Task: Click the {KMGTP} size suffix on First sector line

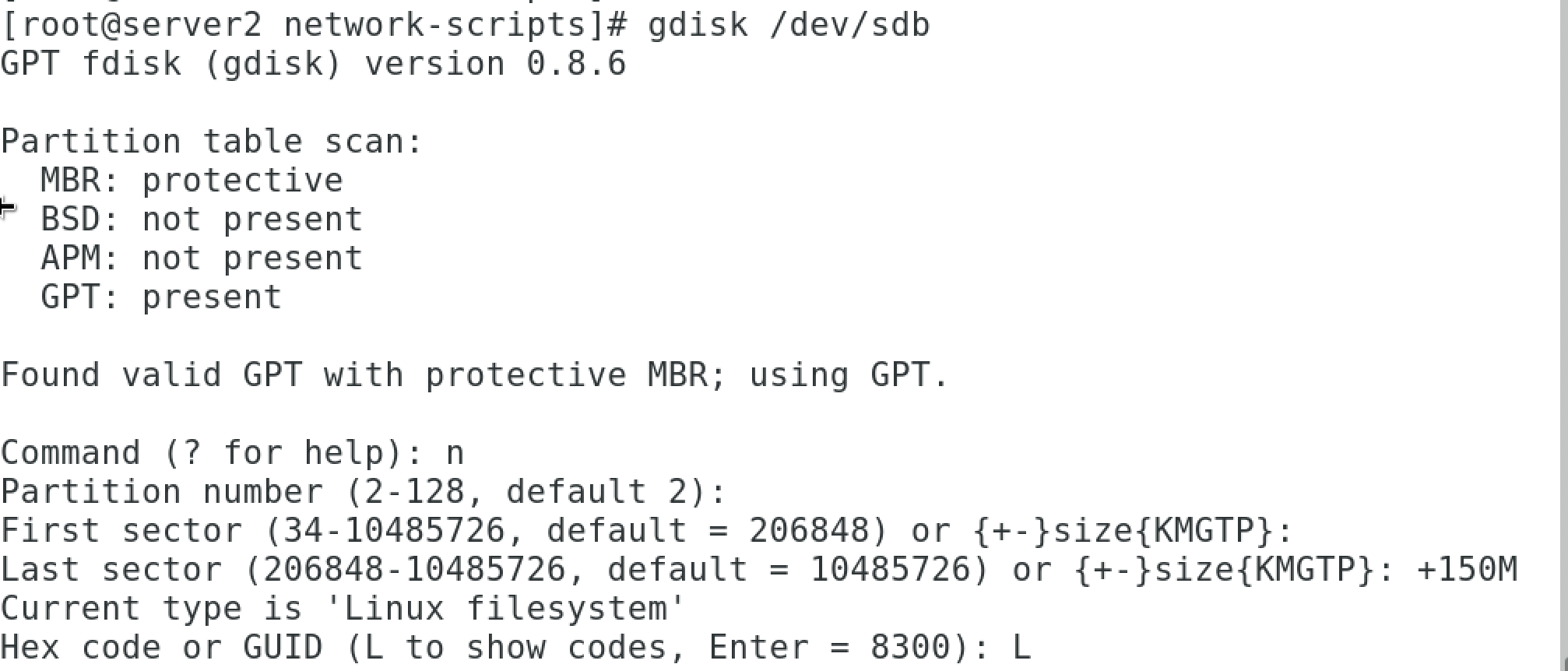Action: tap(1204, 531)
